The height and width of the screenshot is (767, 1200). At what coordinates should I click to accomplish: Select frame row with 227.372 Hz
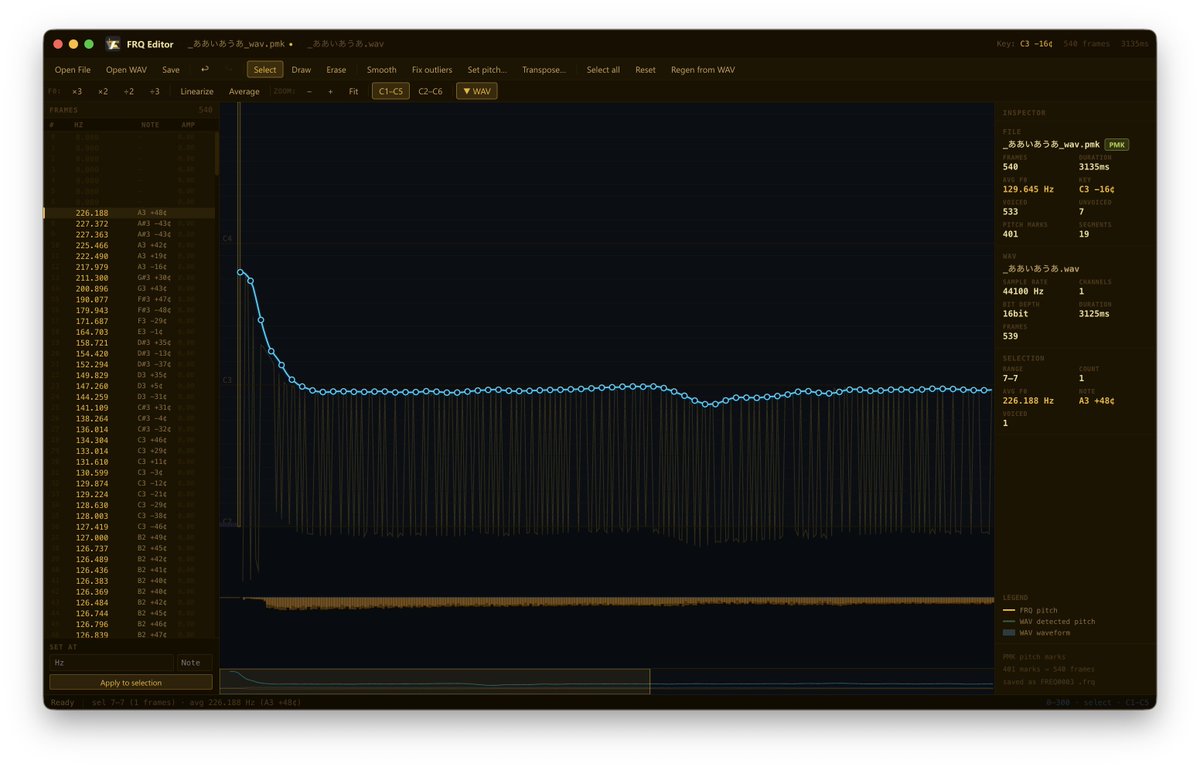[x=129, y=224]
